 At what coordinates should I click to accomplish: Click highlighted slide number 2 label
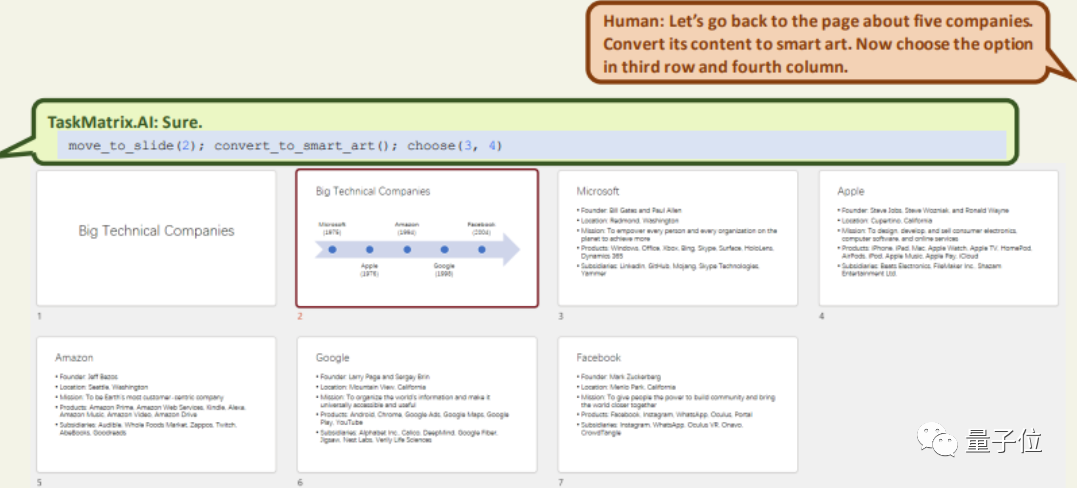pyautogui.click(x=299, y=316)
